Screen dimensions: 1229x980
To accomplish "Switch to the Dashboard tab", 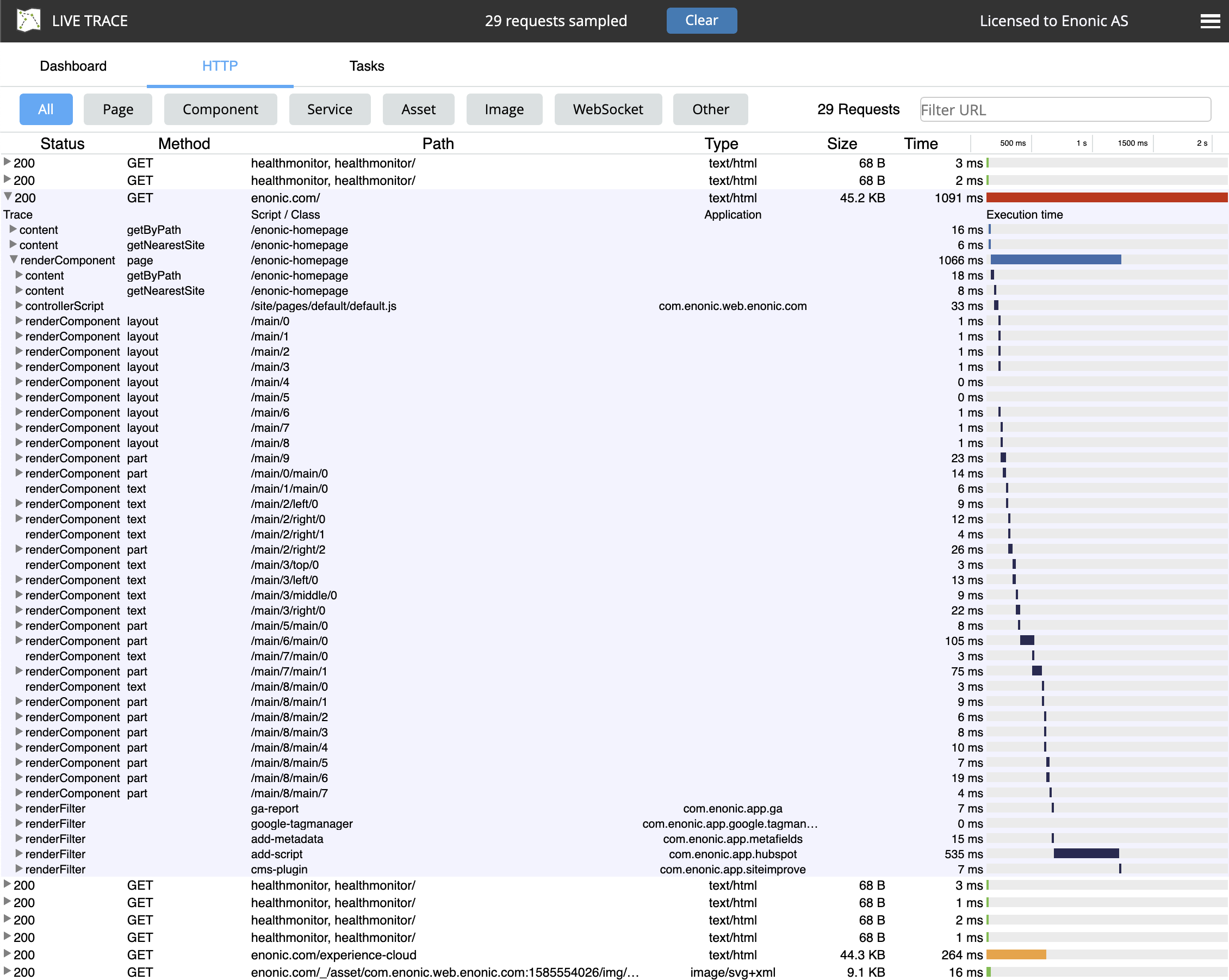I will tap(73, 66).
